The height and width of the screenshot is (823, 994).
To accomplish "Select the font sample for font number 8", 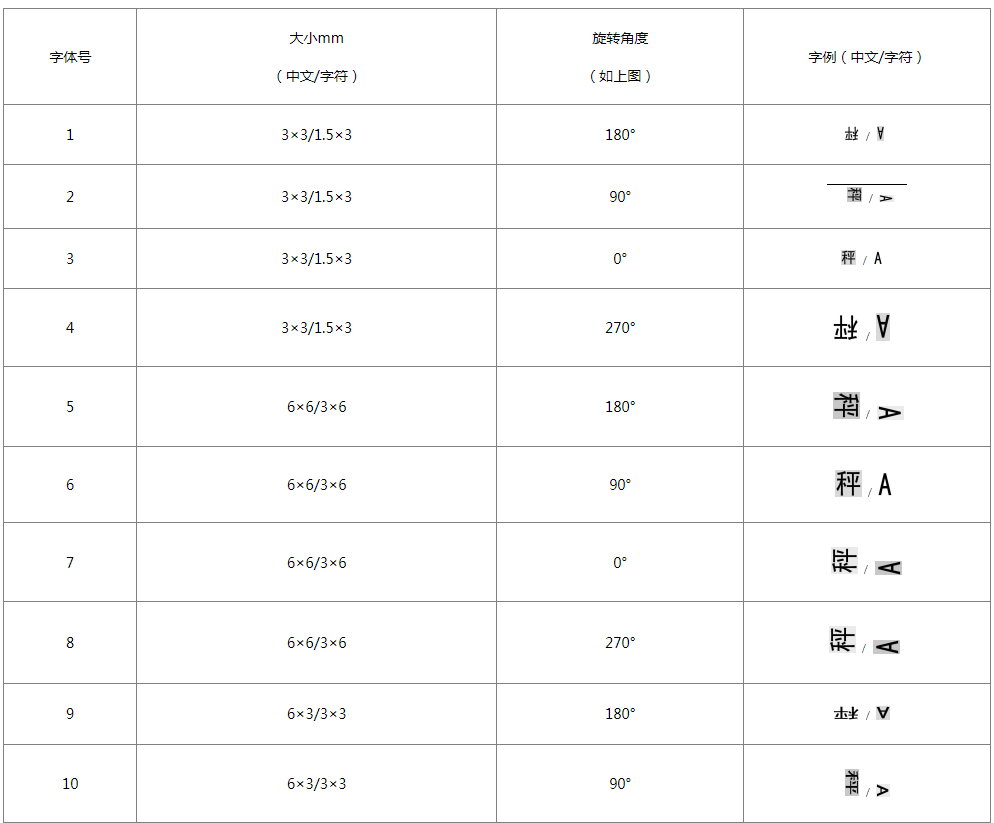I will pyautogui.click(x=865, y=642).
